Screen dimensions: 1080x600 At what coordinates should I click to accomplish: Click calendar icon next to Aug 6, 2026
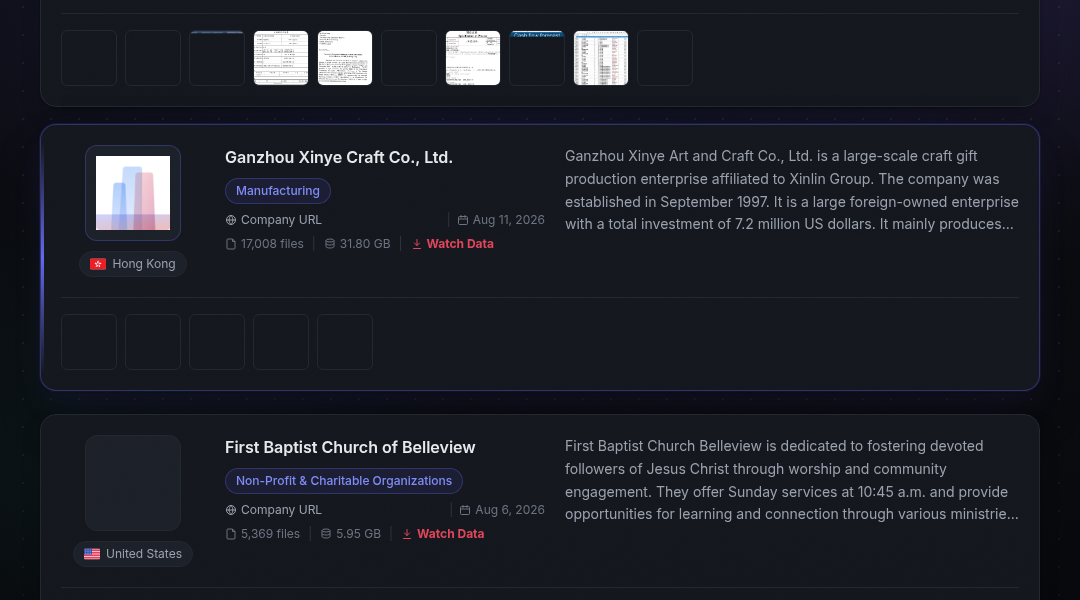[x=465, y=510]
